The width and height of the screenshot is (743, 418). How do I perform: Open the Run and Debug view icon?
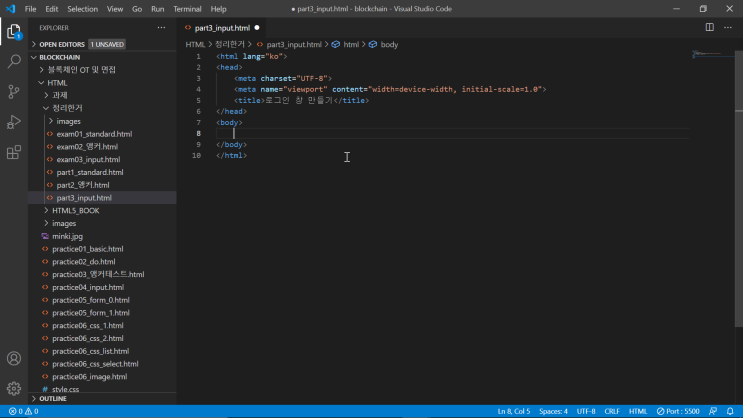14,122
